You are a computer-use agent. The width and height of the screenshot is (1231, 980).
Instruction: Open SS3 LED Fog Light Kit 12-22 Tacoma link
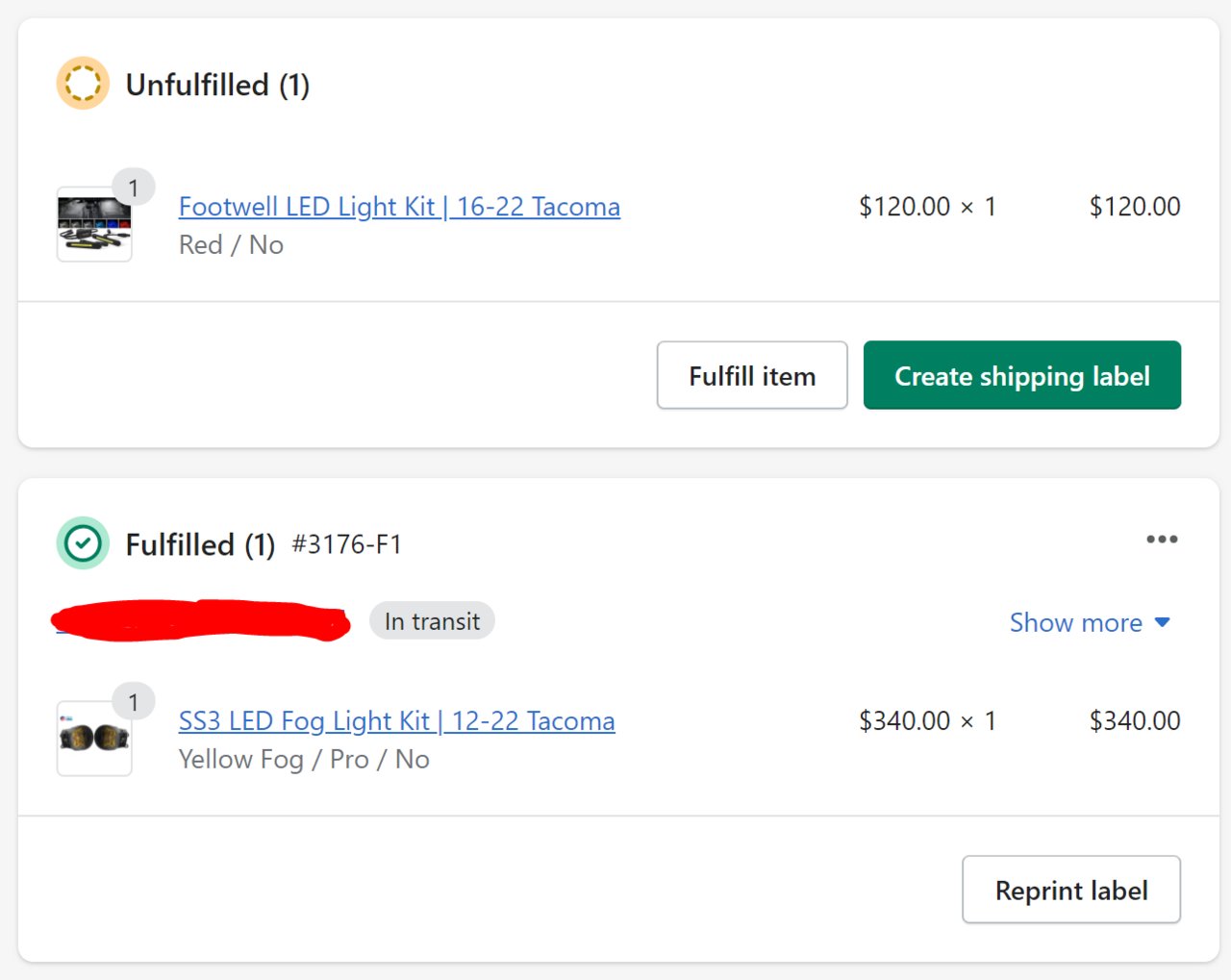396,721
